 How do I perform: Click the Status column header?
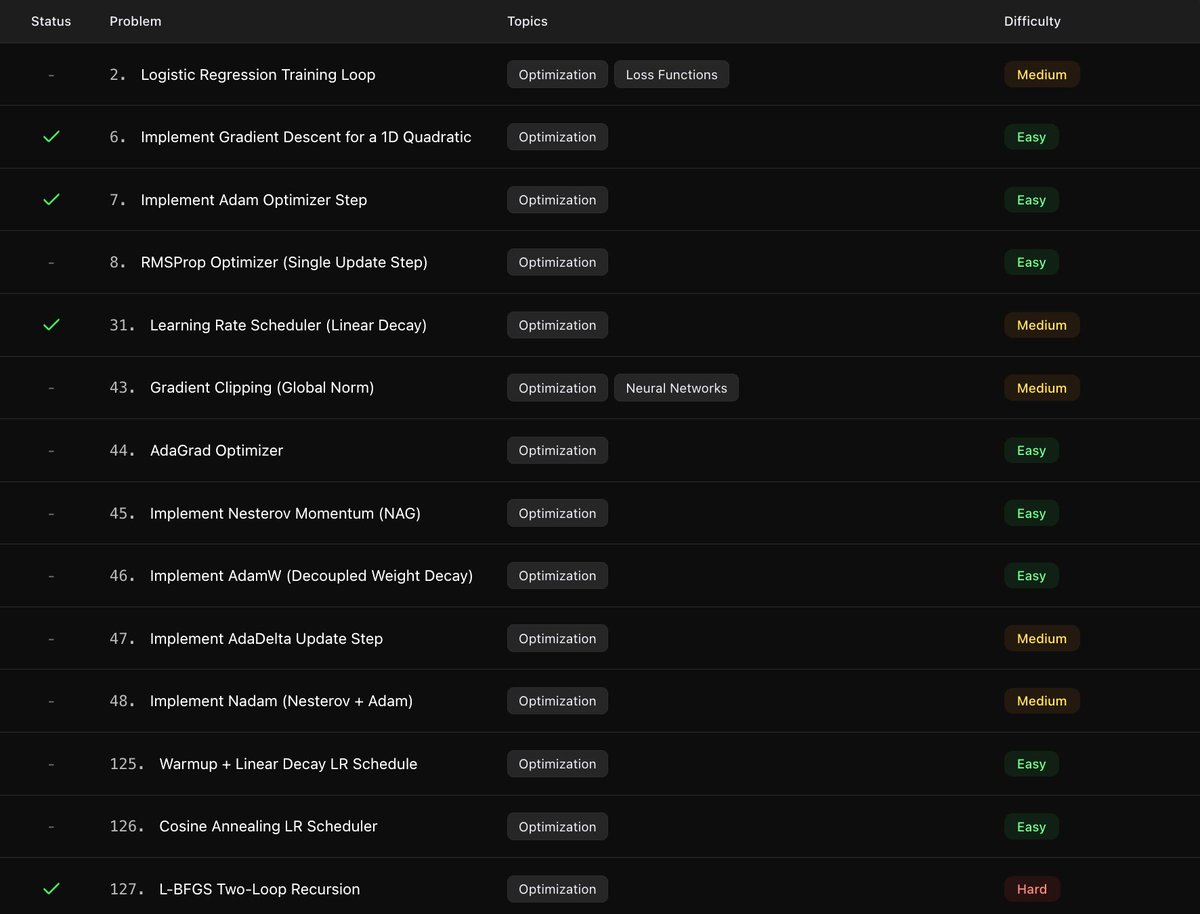click(x=51, y=21)
